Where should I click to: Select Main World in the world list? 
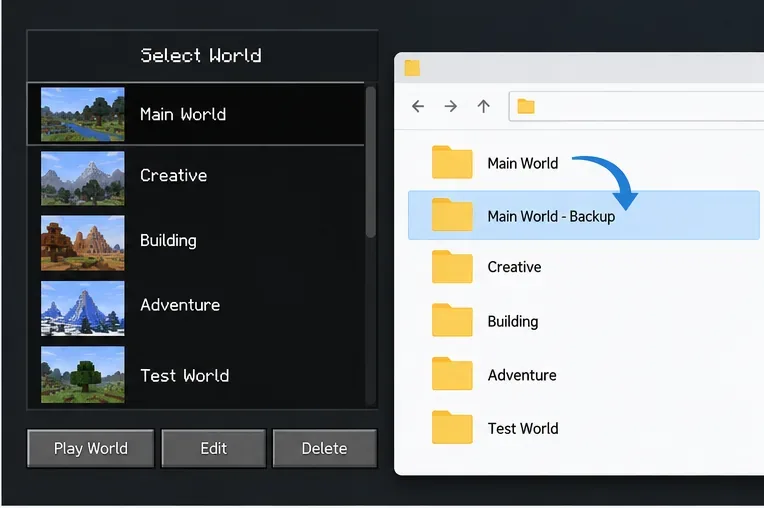195,114
